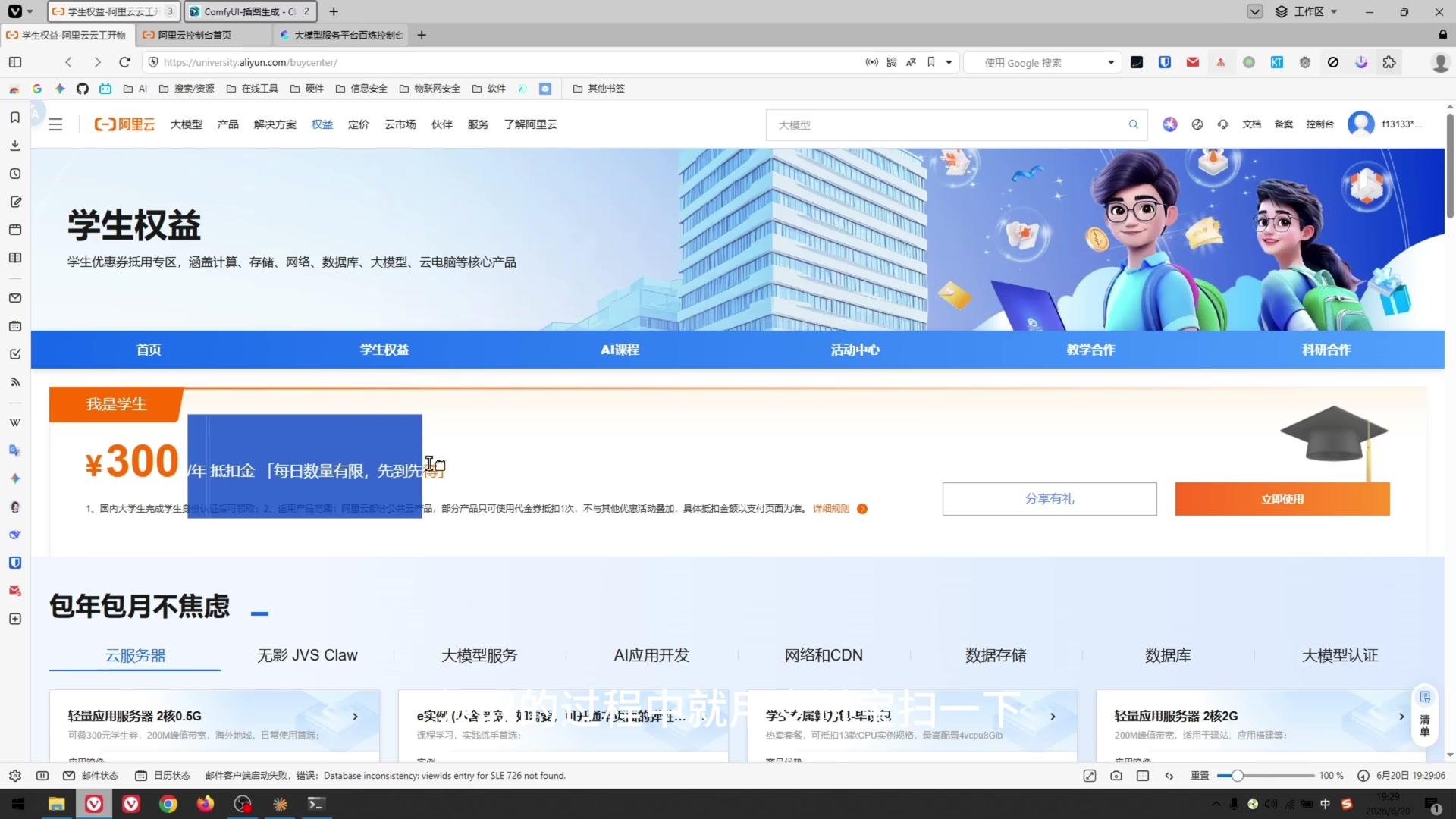This screenshot has height=819, width=1456.
Task: Open the Tasks side panel
Action: point(14,354)
